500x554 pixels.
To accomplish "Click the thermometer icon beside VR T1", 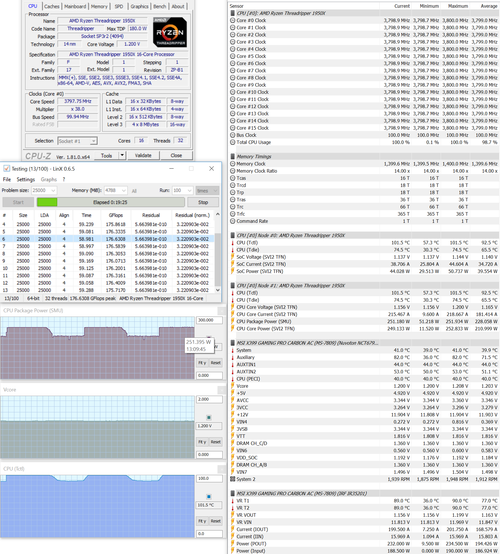I will 233,501.
